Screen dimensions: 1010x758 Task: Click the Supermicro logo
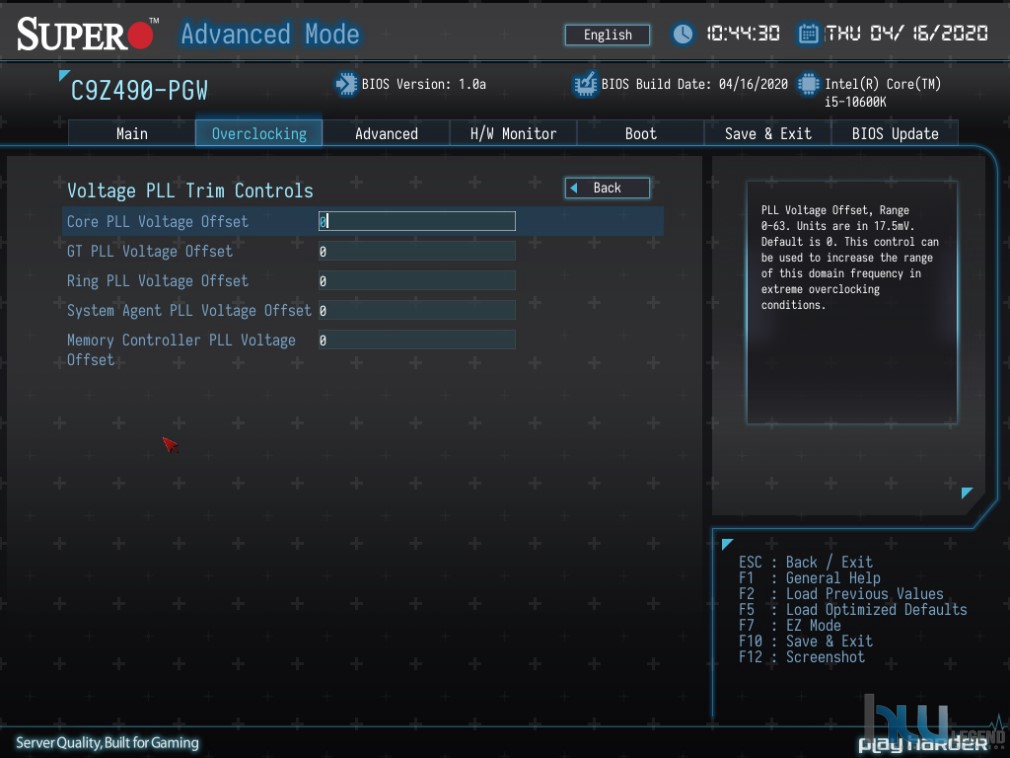pyautogui.click(x=88, y=34)
